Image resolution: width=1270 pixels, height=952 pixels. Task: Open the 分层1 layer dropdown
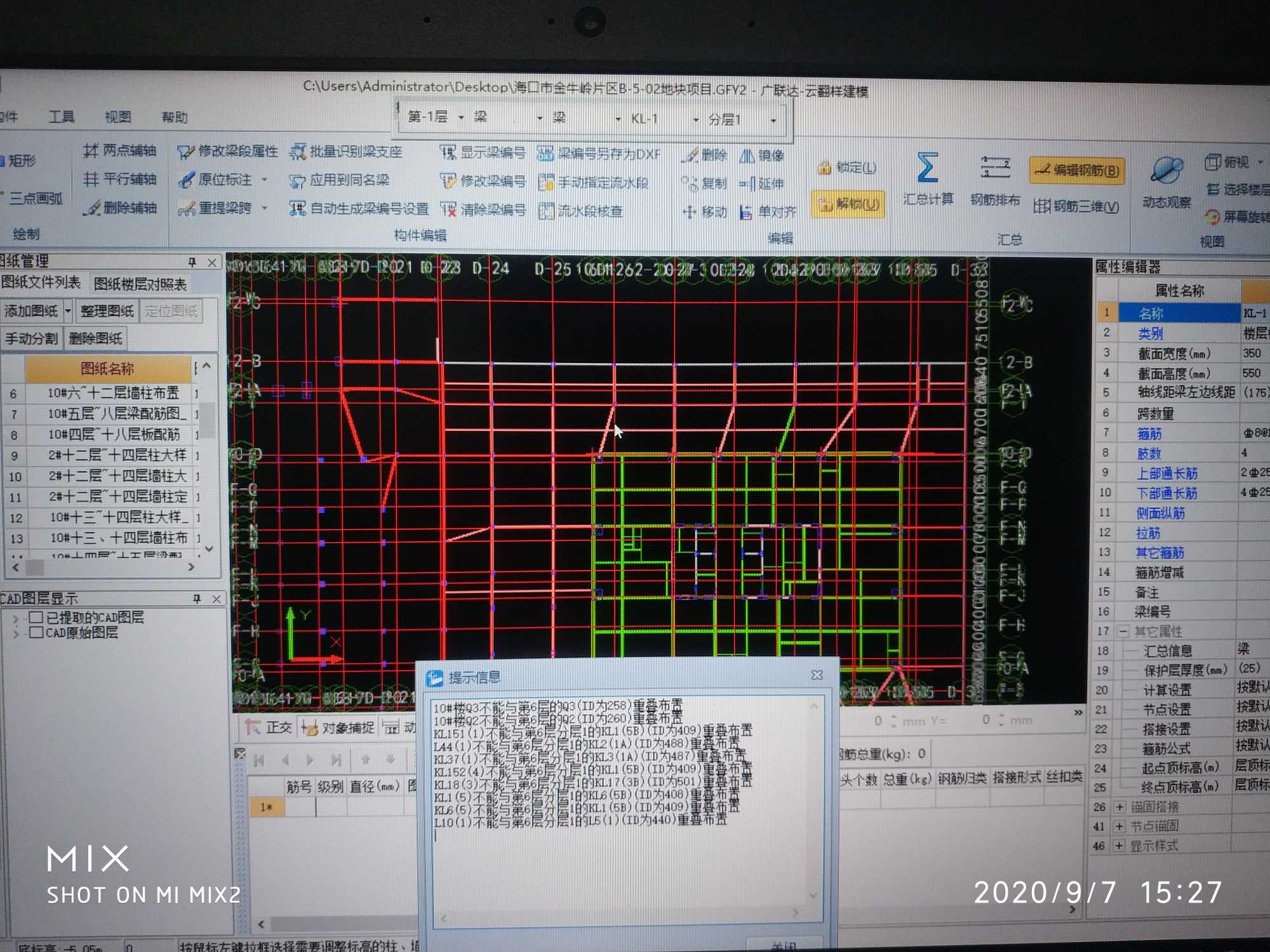pos(773,120)
